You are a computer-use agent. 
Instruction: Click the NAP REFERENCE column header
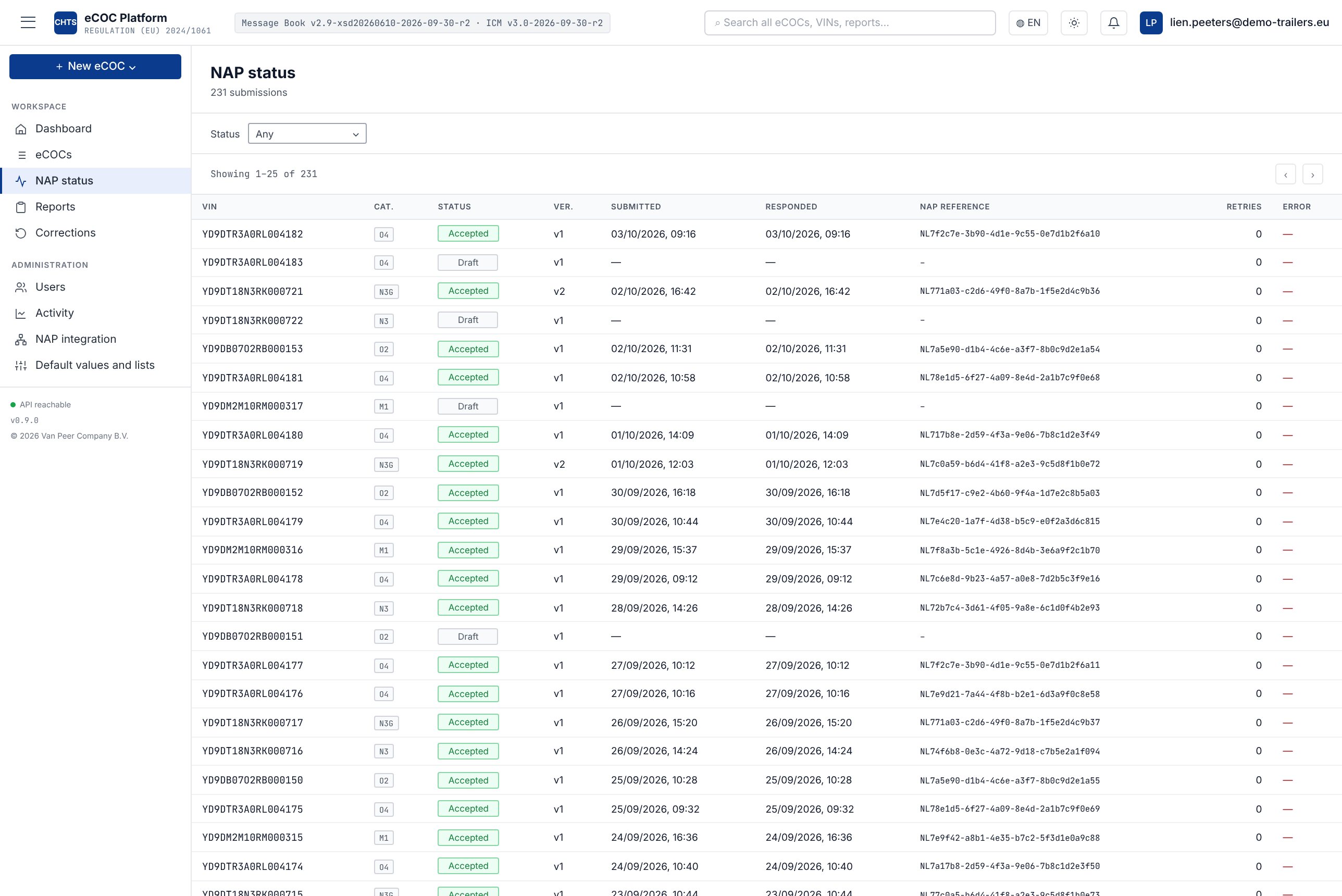(x=954, y=207)
